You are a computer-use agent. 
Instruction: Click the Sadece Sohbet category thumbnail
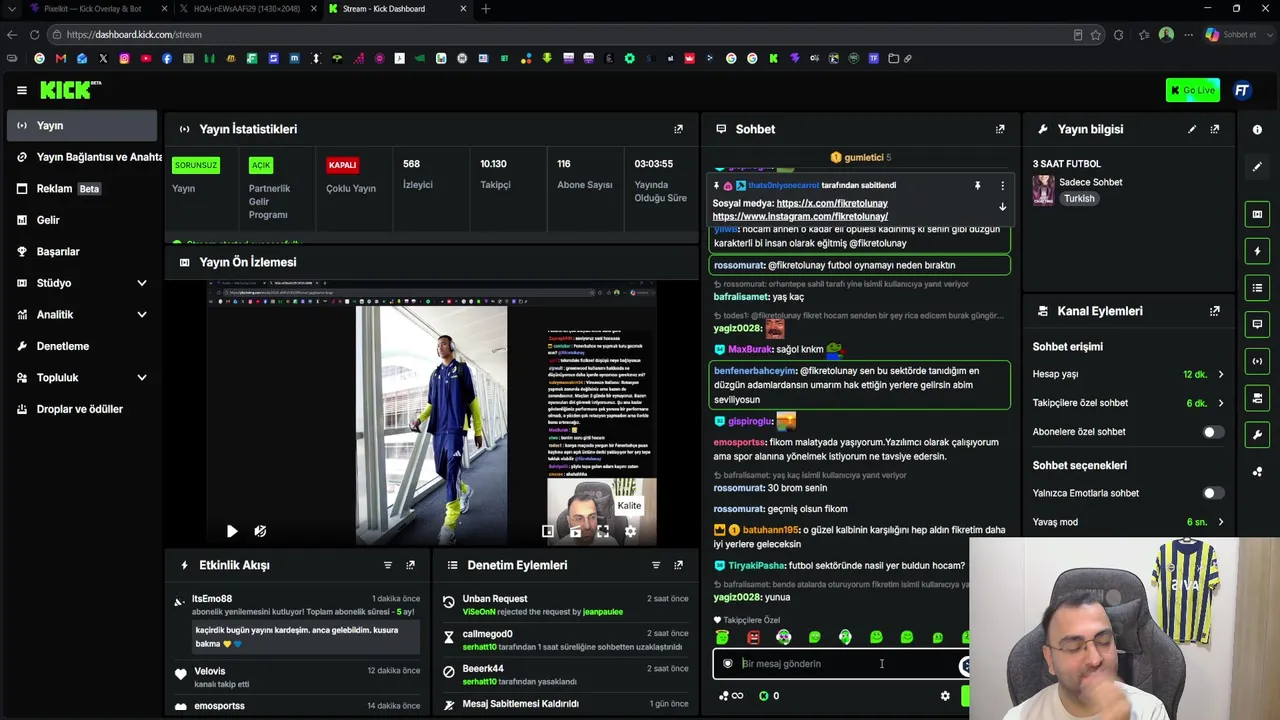(x=1043, y=190)
